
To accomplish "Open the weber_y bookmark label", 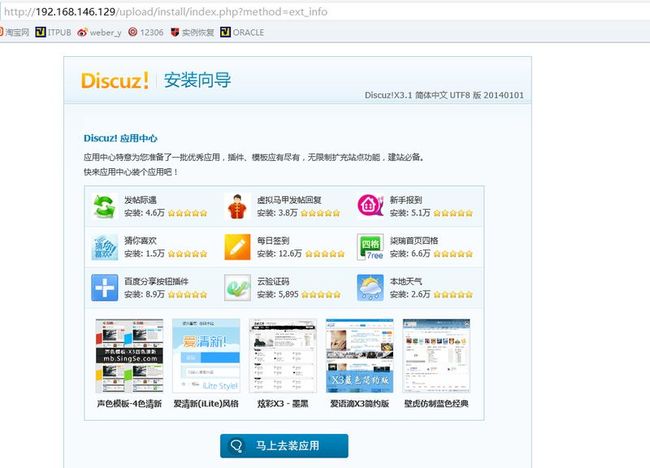I will (105, 32).
